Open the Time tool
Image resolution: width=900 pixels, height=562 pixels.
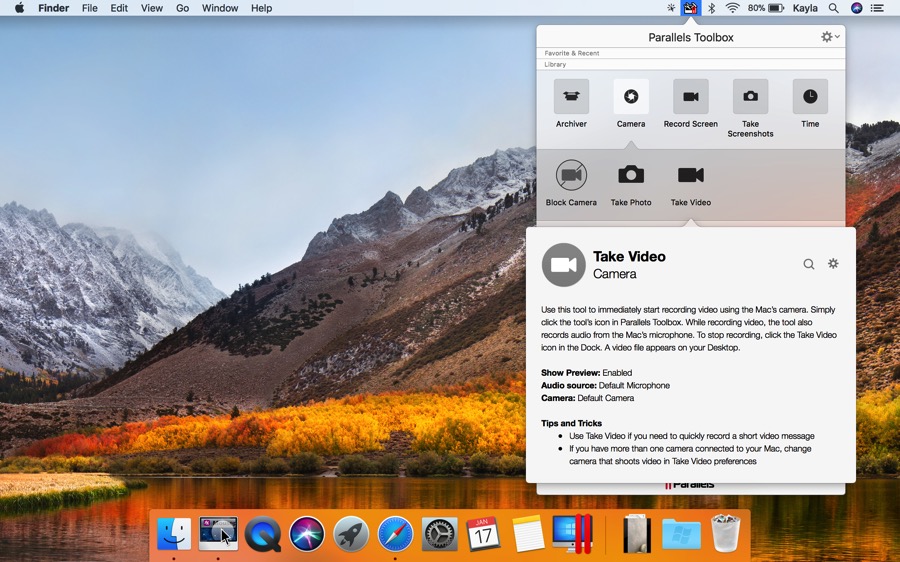[810, 97]
